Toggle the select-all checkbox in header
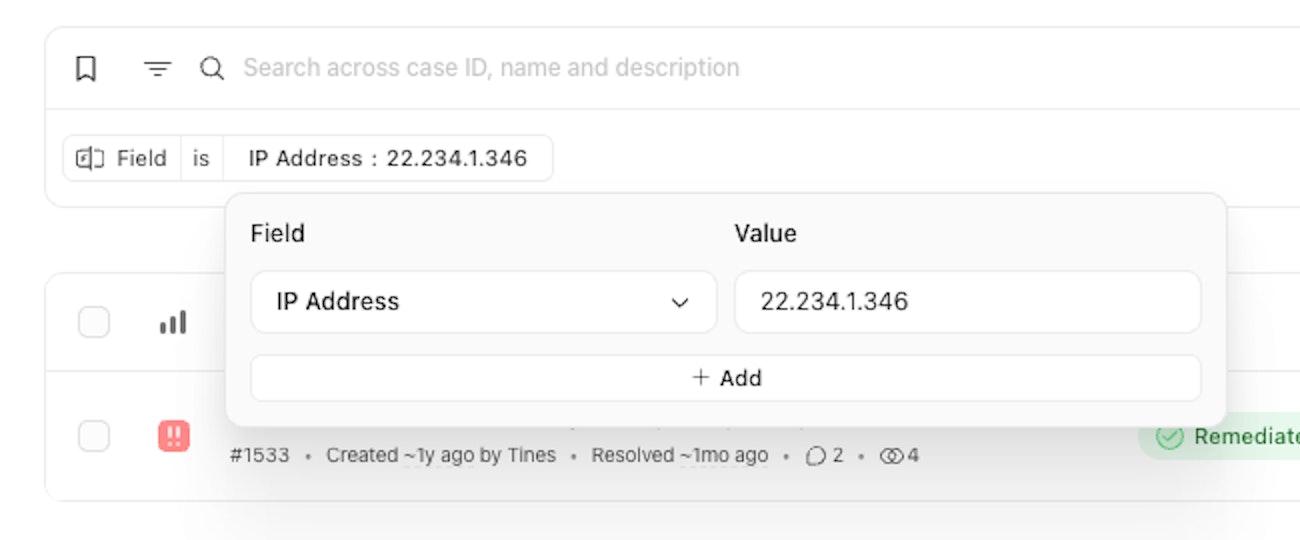 click(94, 322)
